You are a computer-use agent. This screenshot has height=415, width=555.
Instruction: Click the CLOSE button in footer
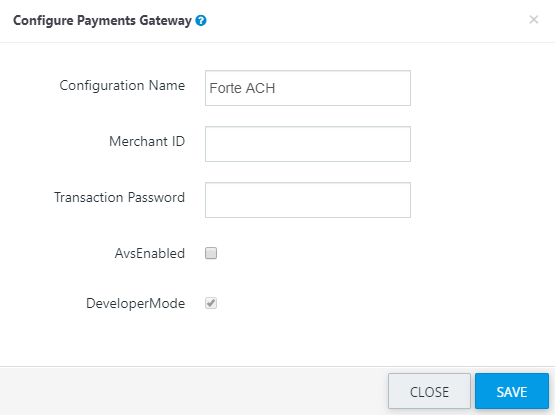tap(429, 391)
